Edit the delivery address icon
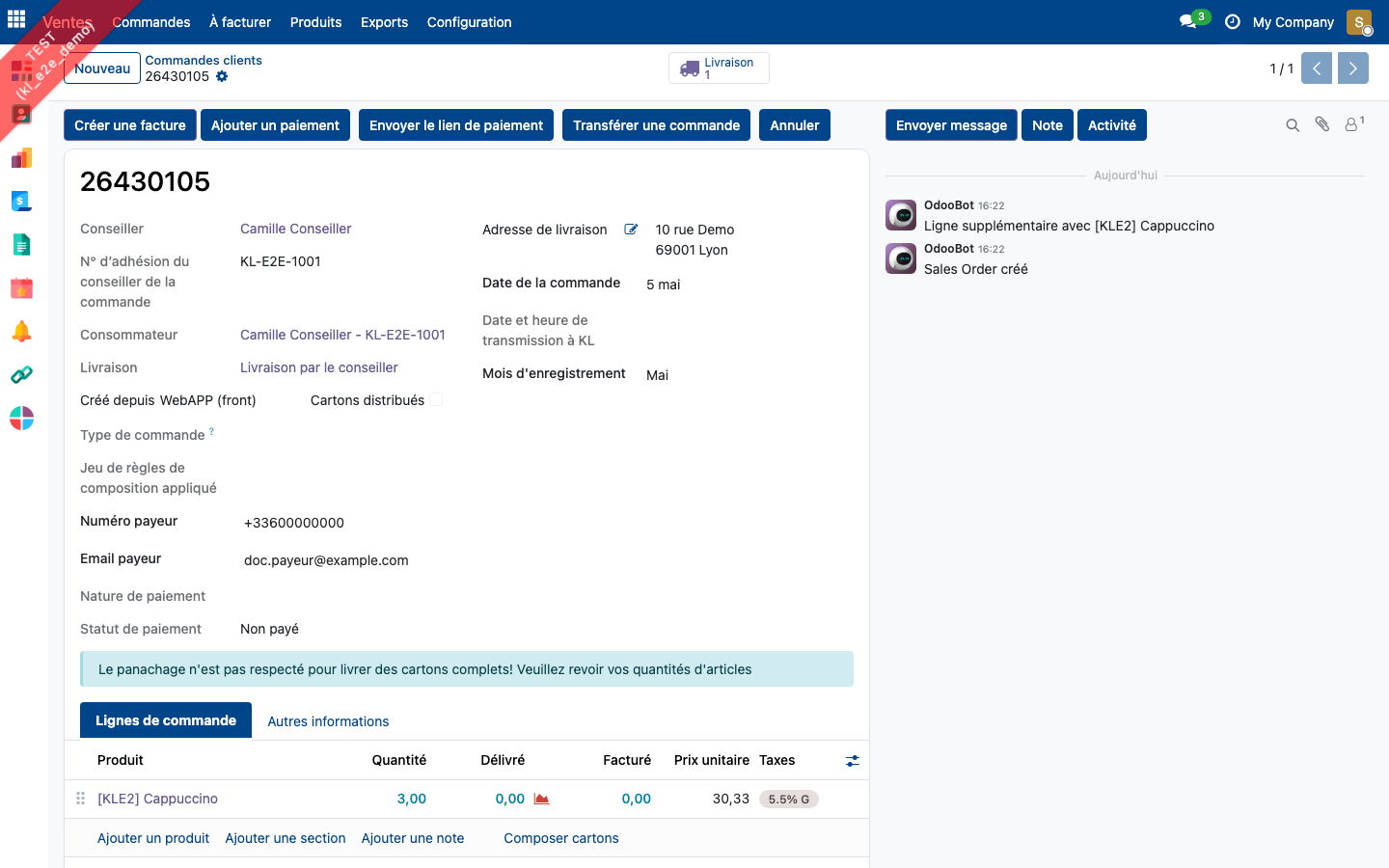The width and height of the screenshot is (1389, 868). (x=631, y=230)
